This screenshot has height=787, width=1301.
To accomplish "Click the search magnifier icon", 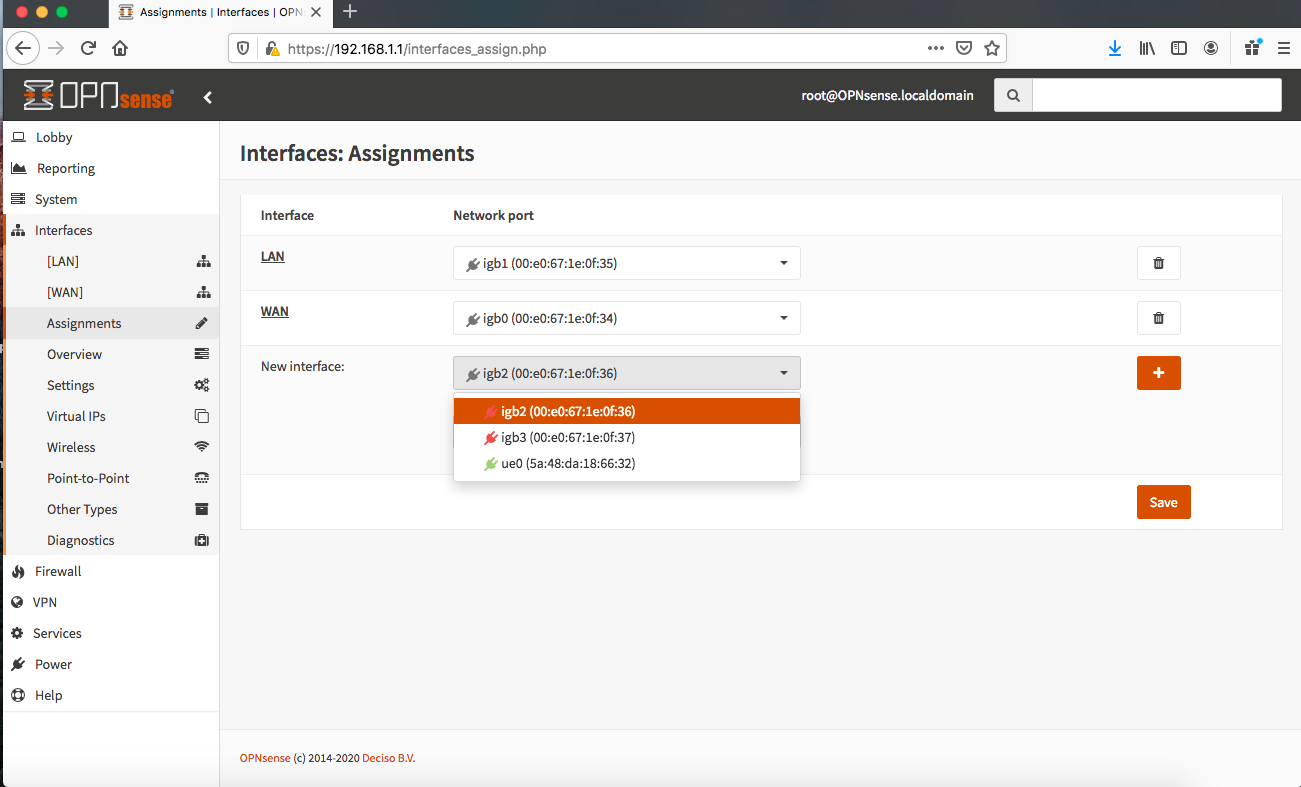I will tap(1013, 96).
